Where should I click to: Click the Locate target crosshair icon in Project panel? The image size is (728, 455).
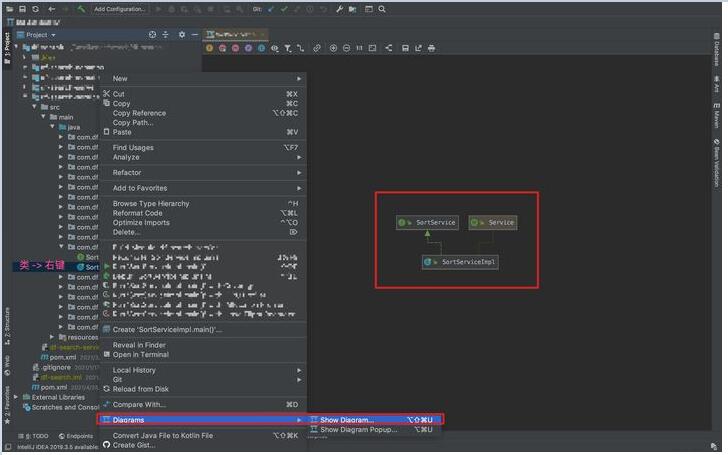point(152,34)
